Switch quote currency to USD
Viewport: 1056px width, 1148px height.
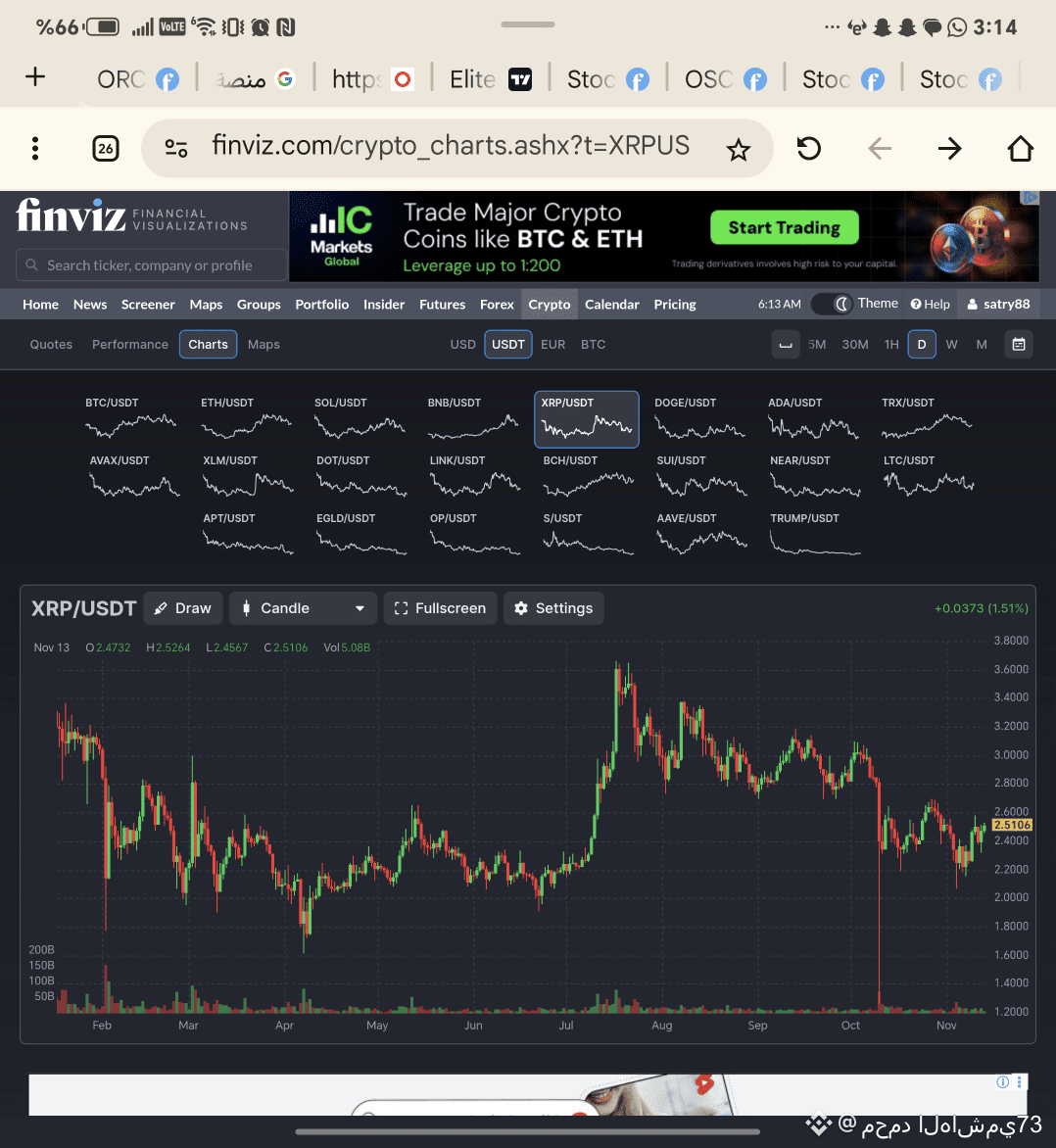(x=462, y=345)
